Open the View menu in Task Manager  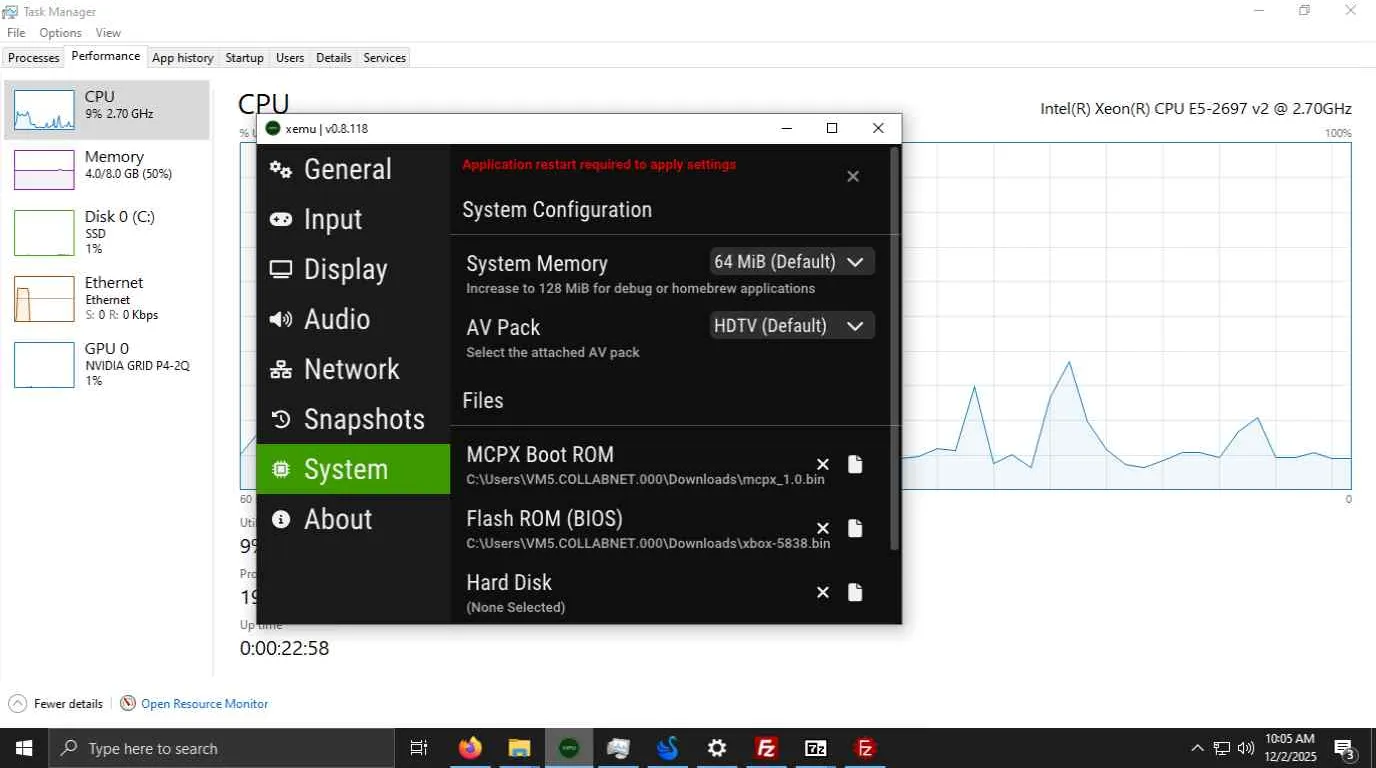(108, 33)
